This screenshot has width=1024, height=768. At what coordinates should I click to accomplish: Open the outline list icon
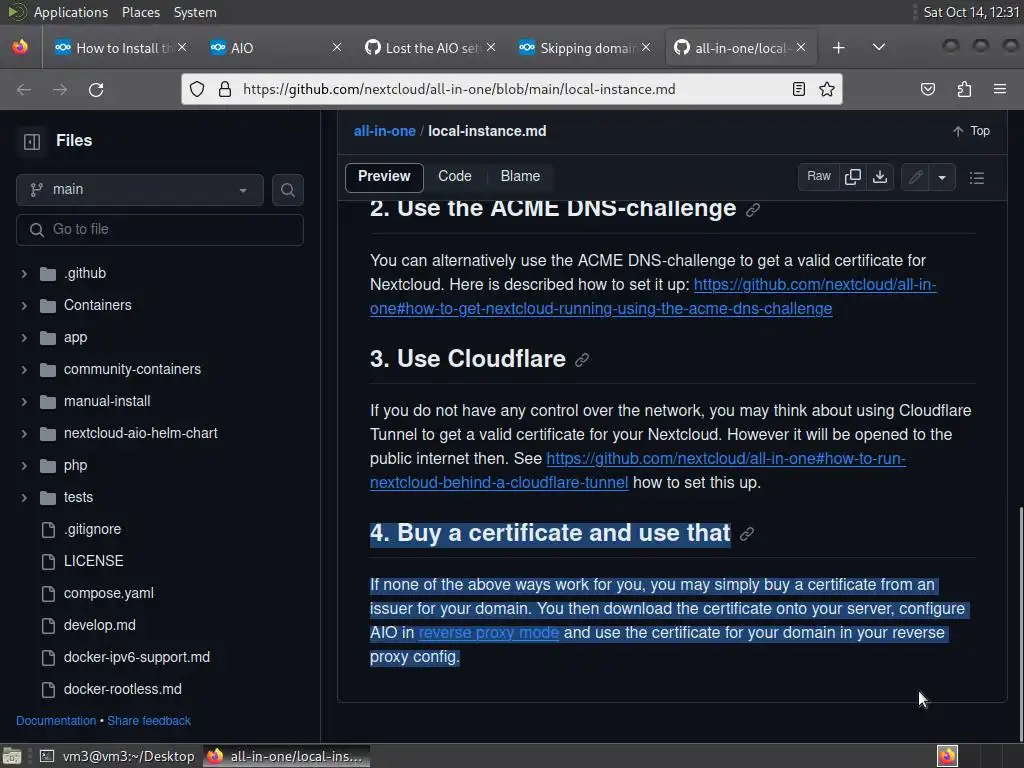coord(976,178)
